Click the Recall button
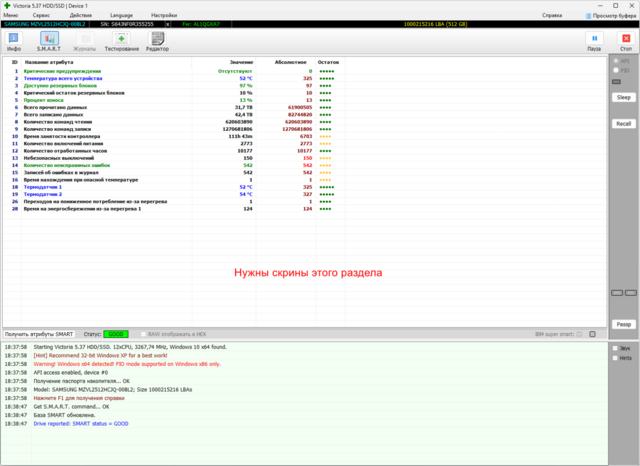The height and width of the screenshot is (466, 640). [623, 123]
